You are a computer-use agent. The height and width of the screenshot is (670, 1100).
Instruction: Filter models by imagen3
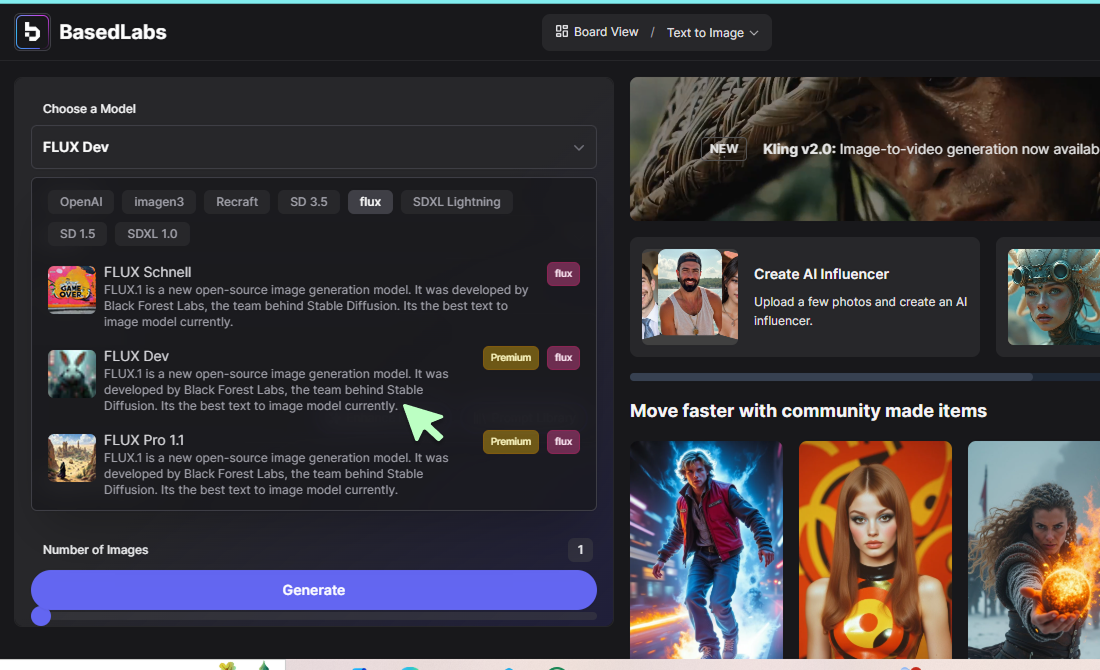click(159, 202)
